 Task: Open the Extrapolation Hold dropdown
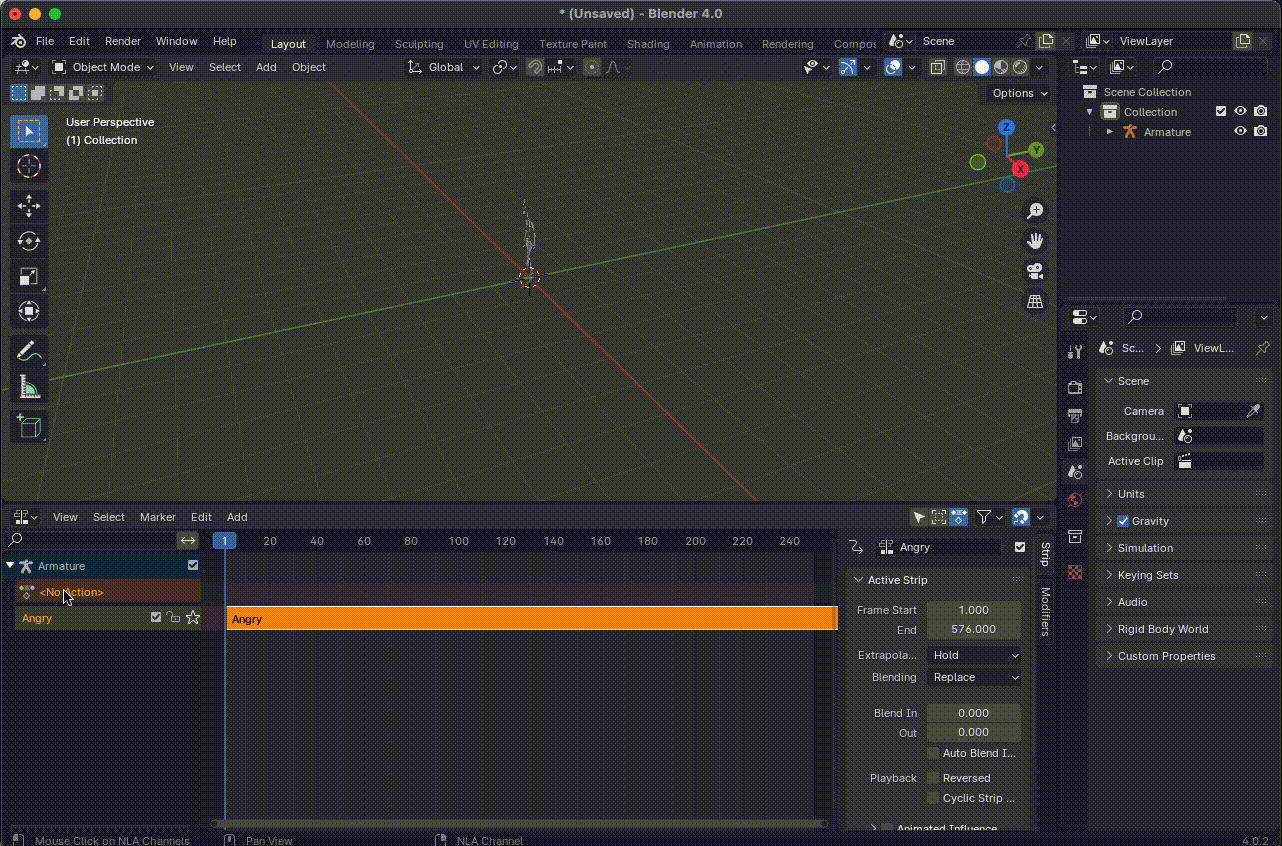974,655
